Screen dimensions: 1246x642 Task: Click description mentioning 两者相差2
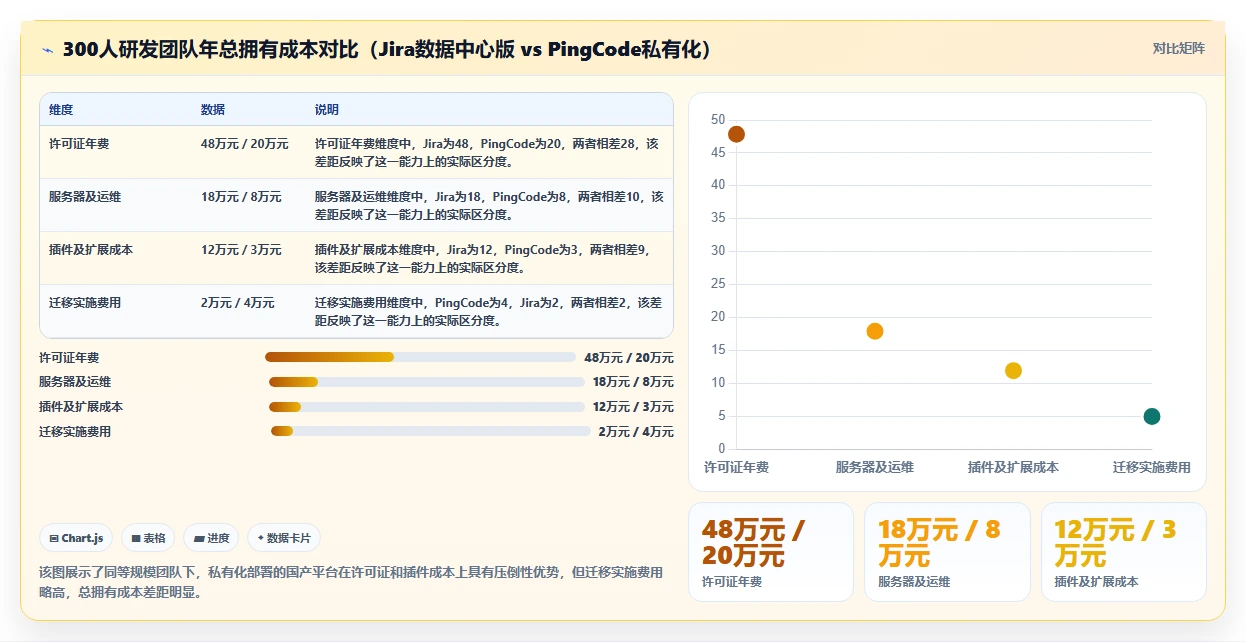click(488, 312)
